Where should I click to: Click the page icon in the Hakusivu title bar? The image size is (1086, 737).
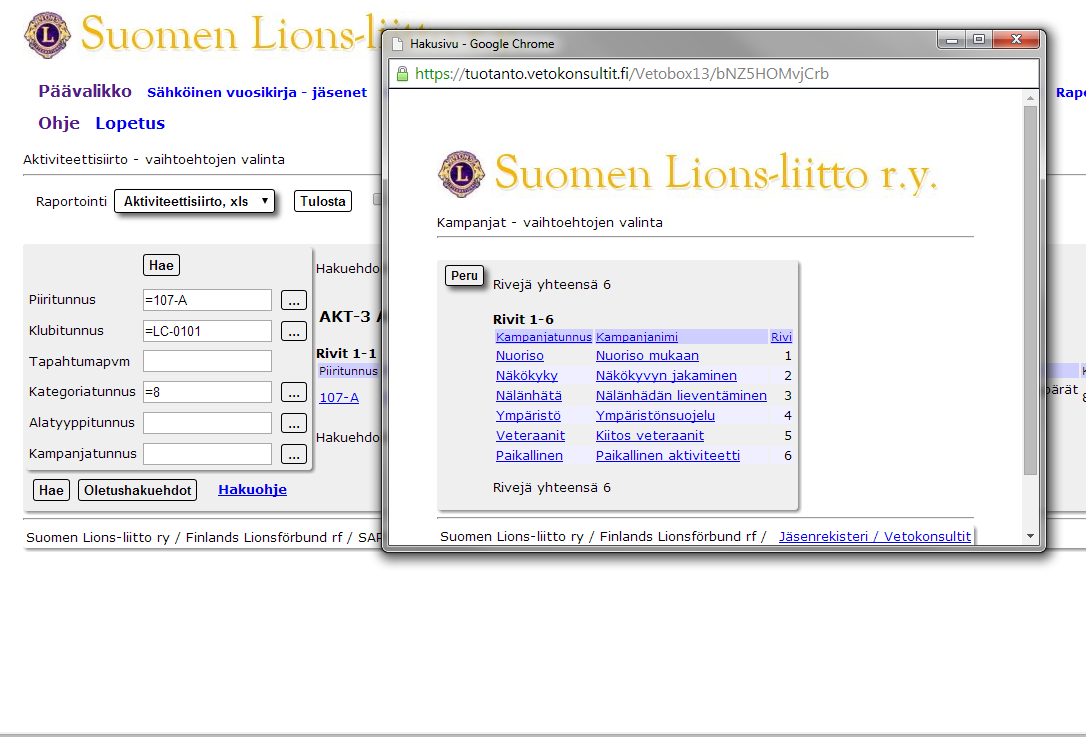pos(398,44)
